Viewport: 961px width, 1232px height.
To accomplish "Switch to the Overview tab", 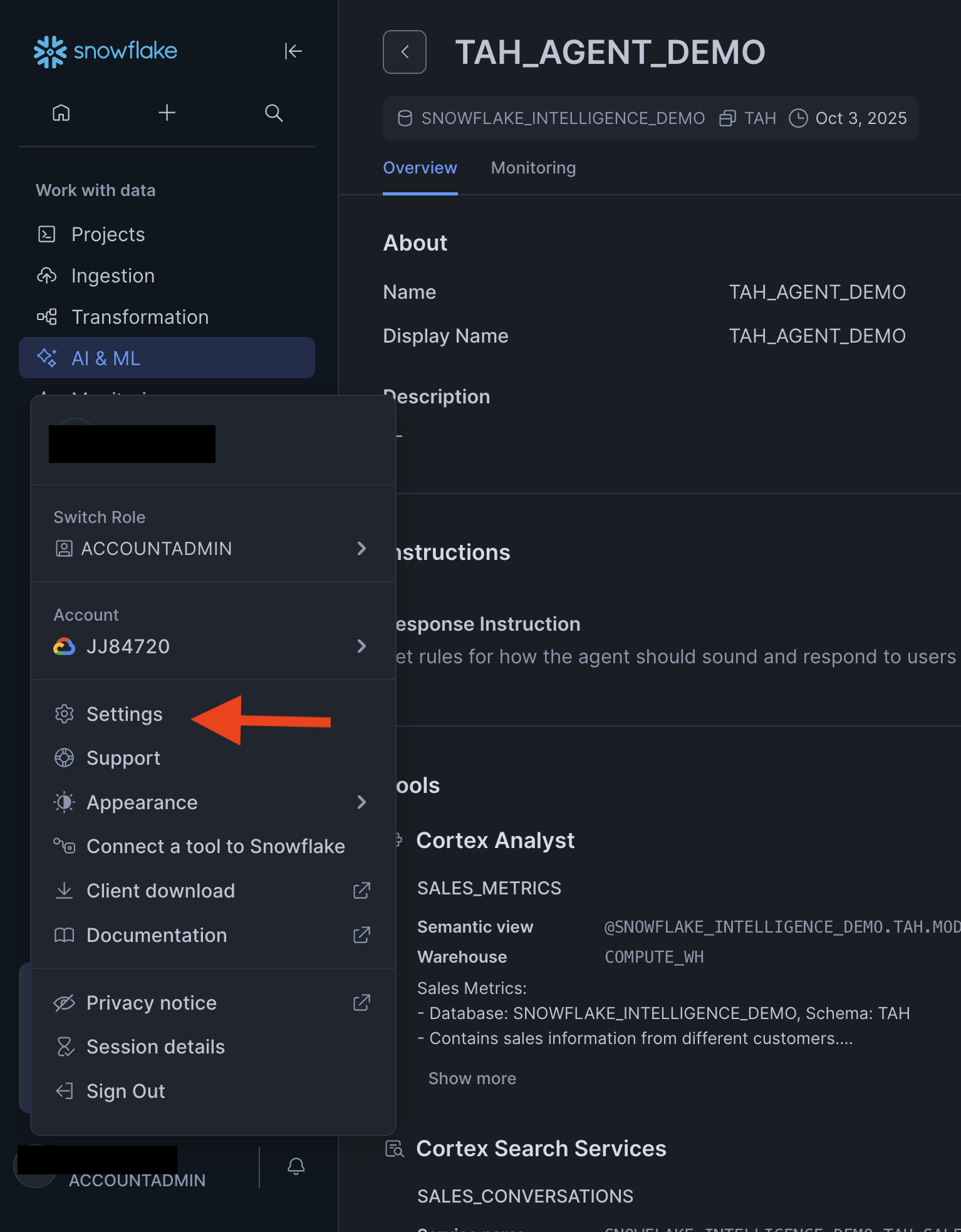I will click(420, 168).
